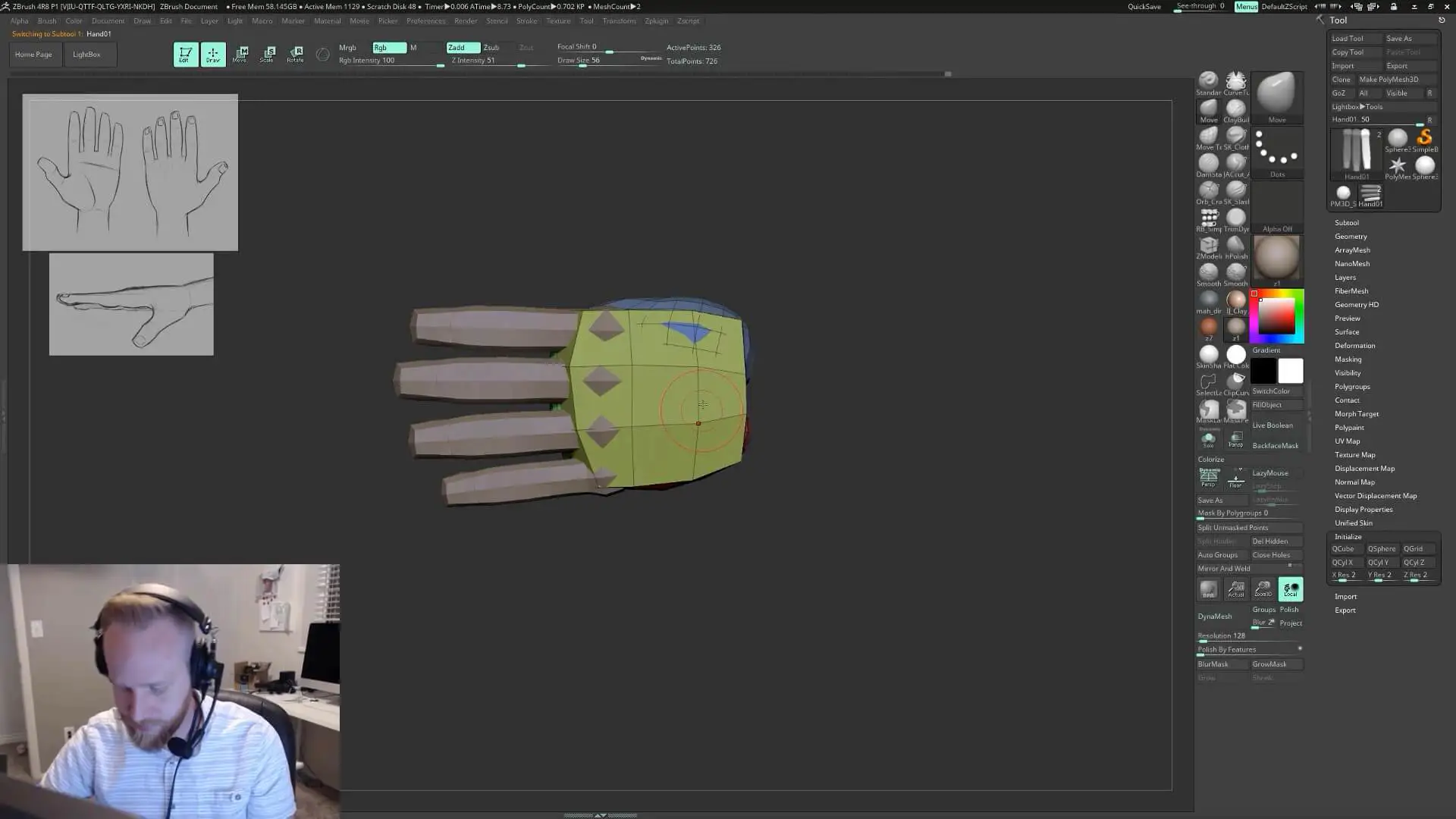The width and height of the screenshot is (1456, 819).
Task: Pick a color in the color picker square
Action: 1276,315
